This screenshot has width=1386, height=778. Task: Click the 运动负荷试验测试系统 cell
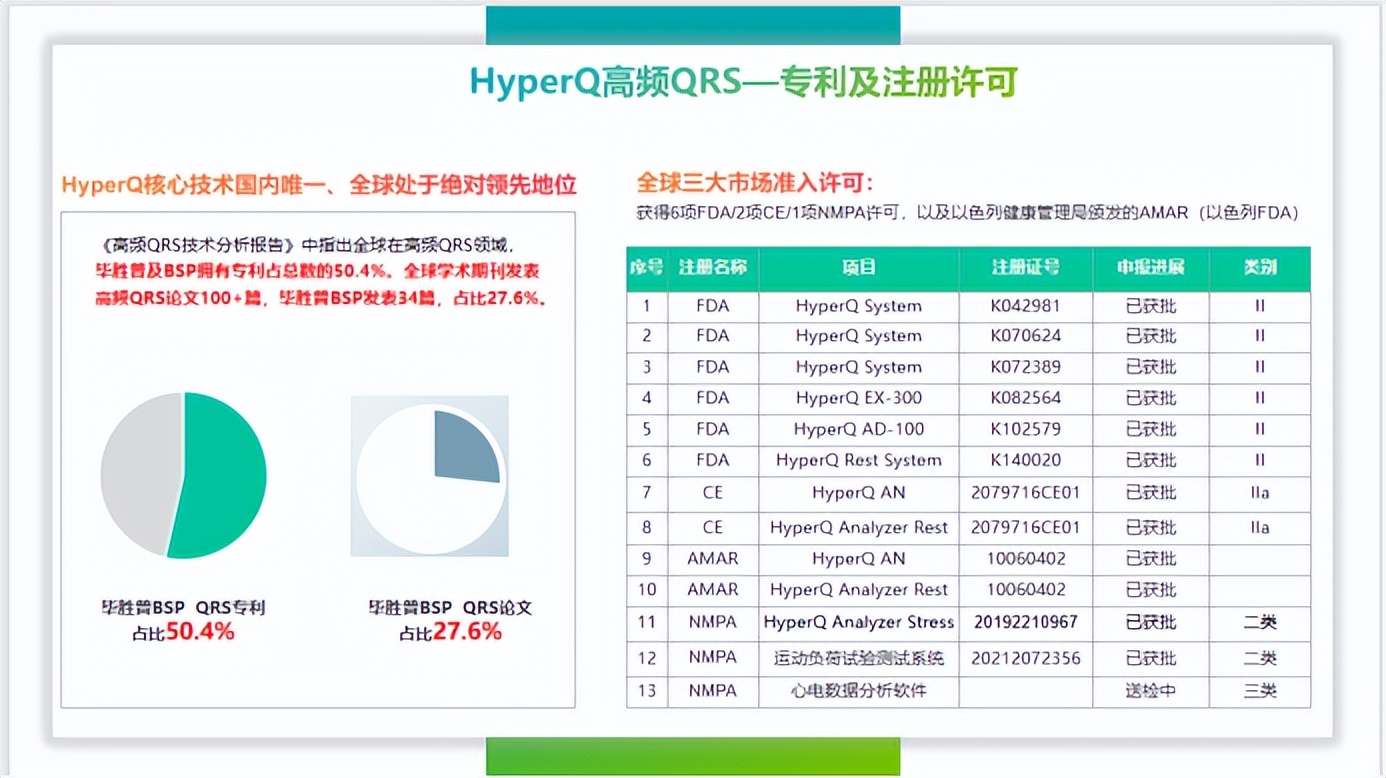[858, 658]
